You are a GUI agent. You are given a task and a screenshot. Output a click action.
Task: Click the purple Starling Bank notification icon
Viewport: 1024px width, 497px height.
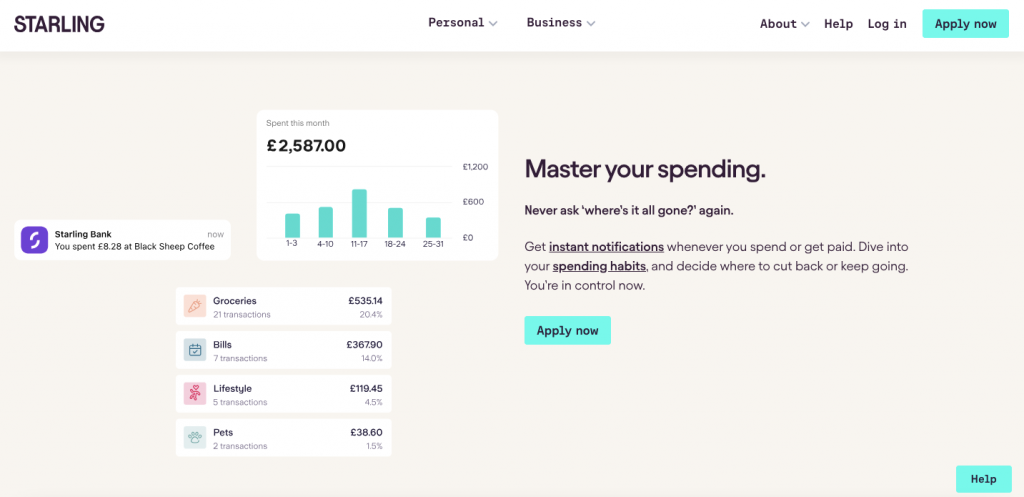(35, 240)
